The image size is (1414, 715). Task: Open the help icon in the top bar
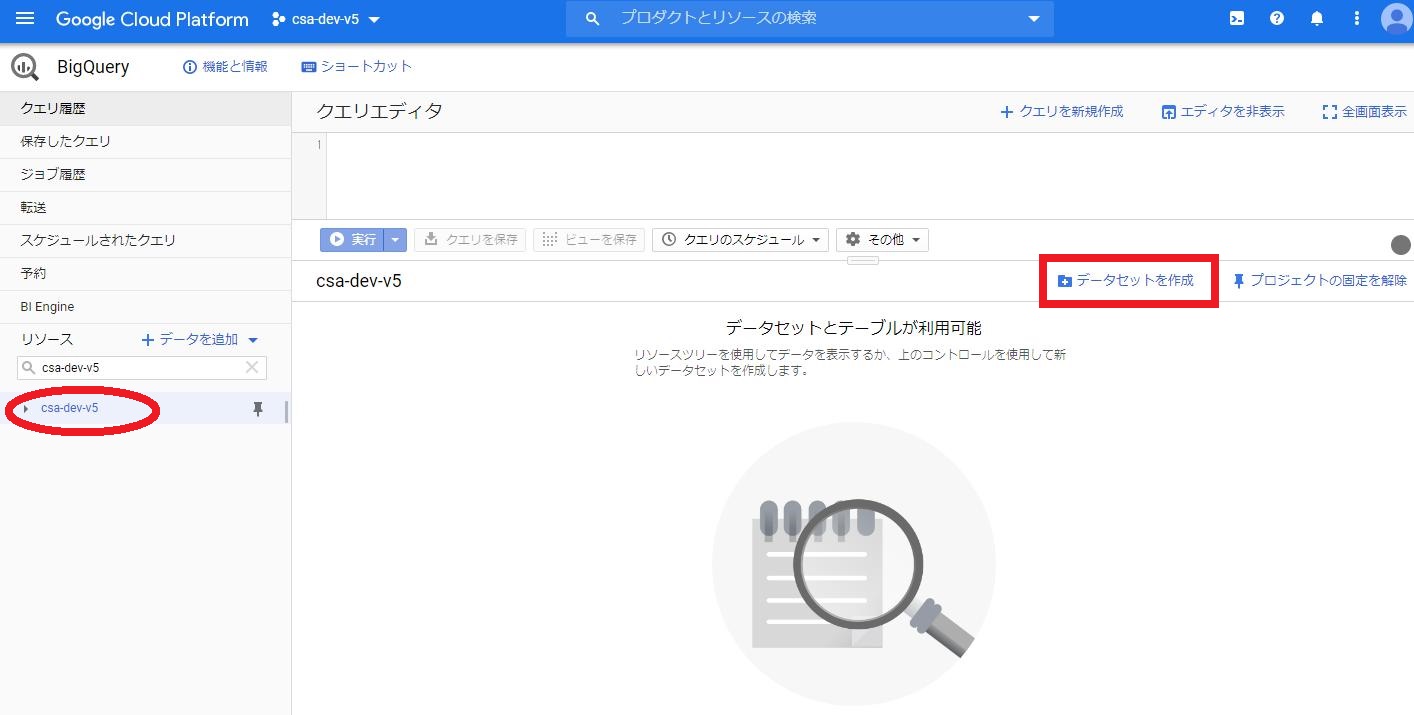(x=1277, y=18)
